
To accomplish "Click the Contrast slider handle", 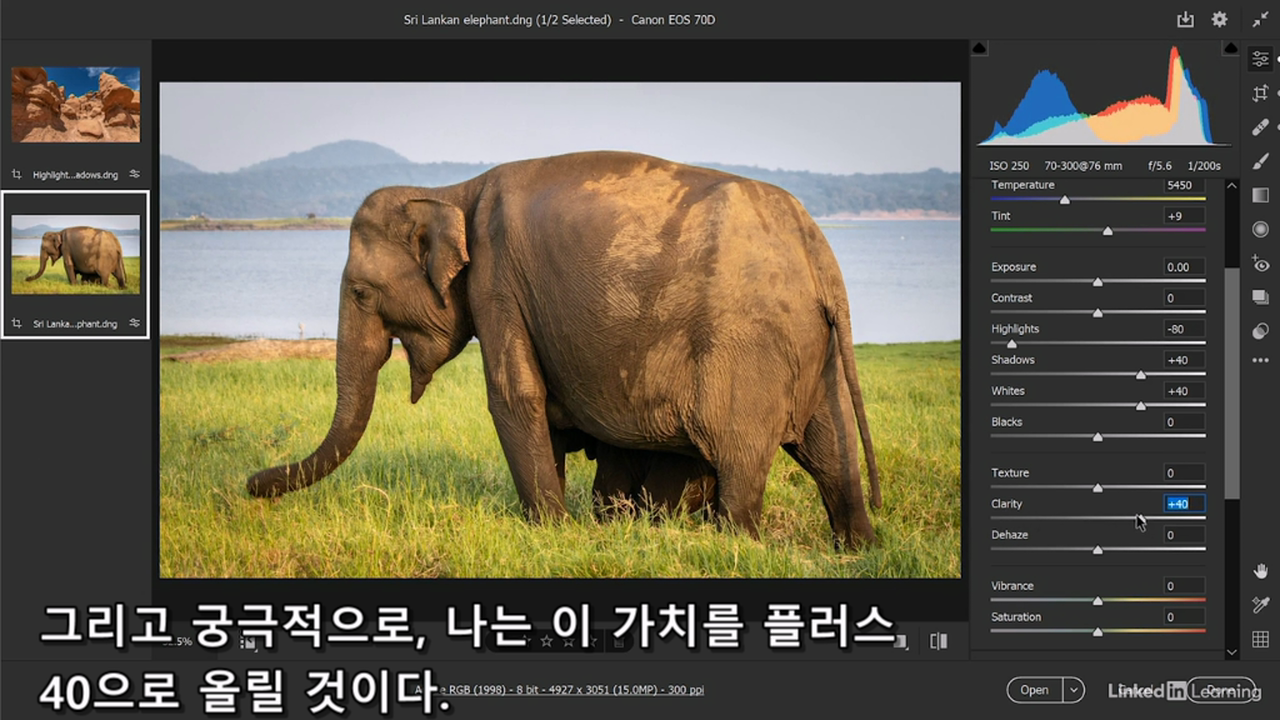I will (x=1098, y=313).
